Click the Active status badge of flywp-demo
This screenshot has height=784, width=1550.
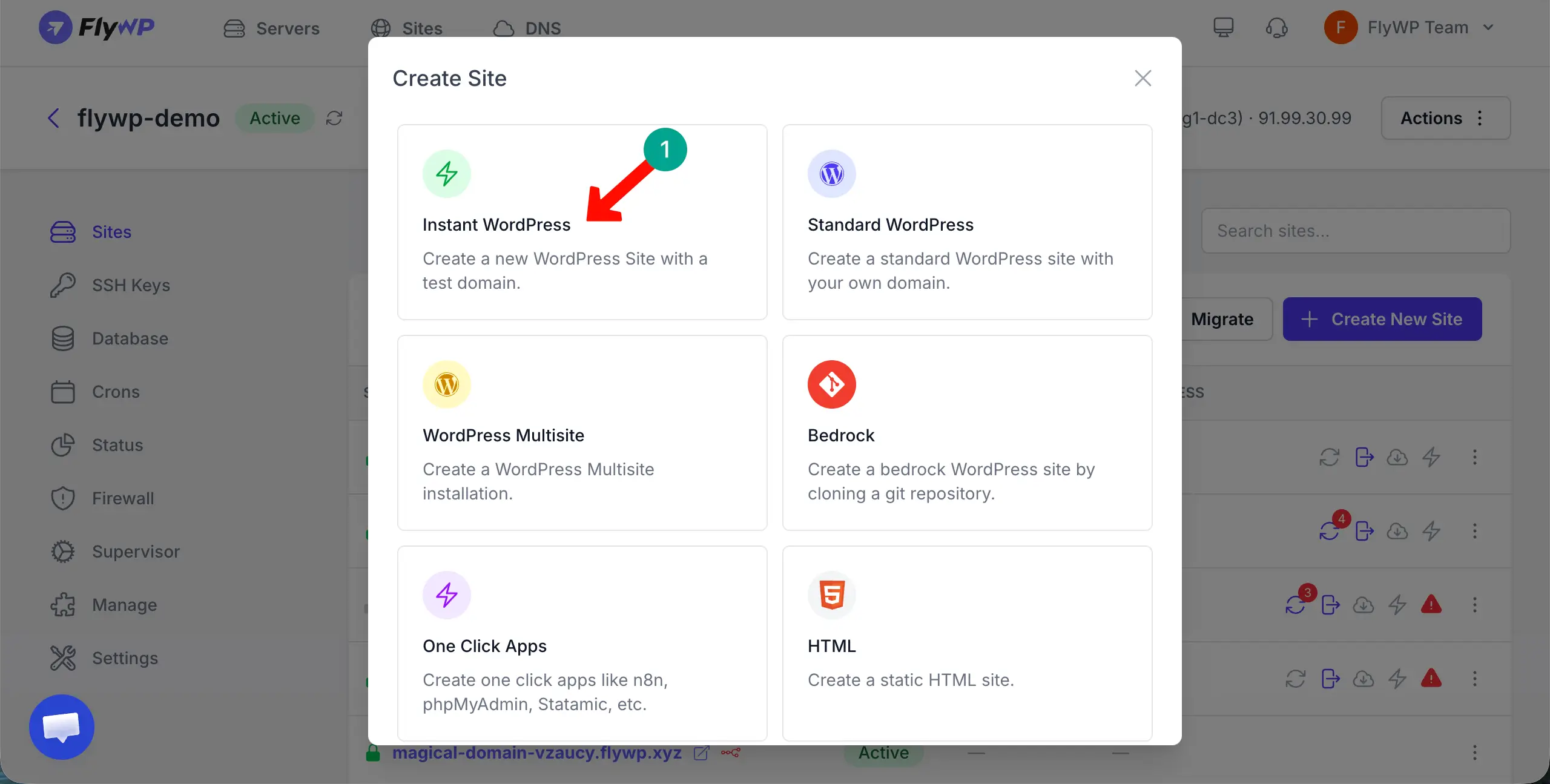point(275,118)
